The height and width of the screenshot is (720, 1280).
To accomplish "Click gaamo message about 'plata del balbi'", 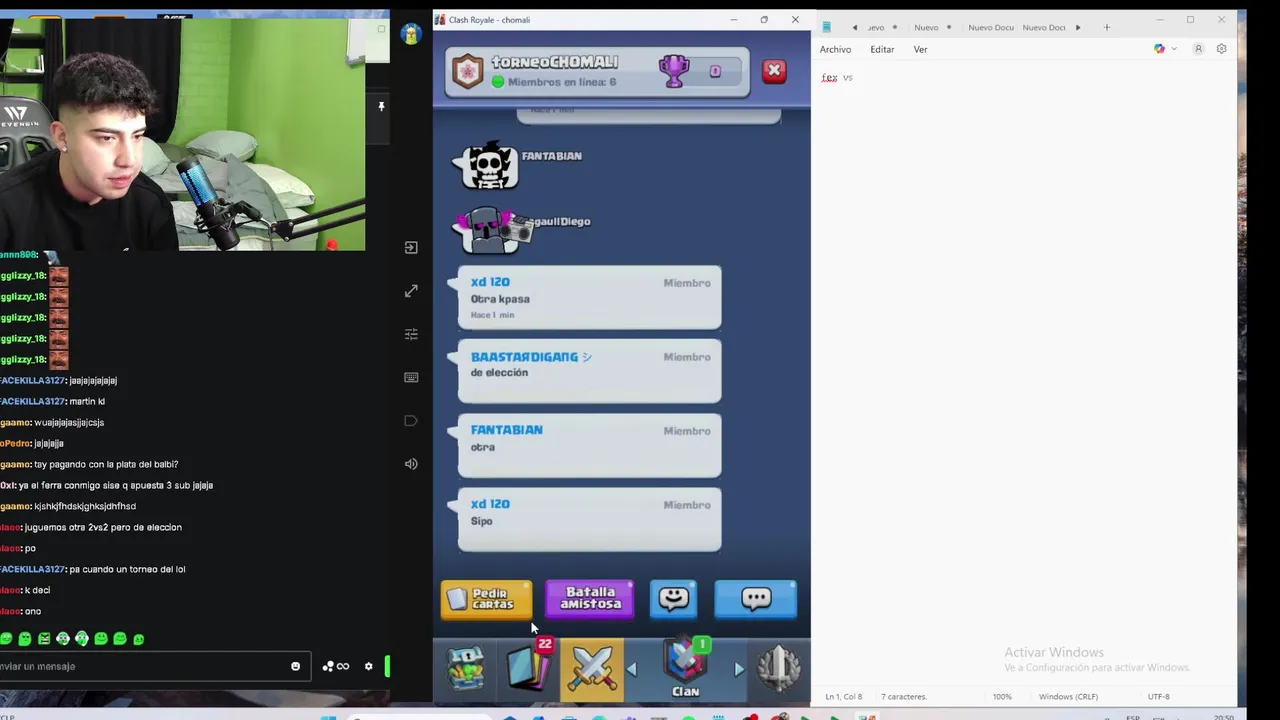I will click(x=89, y=464).
